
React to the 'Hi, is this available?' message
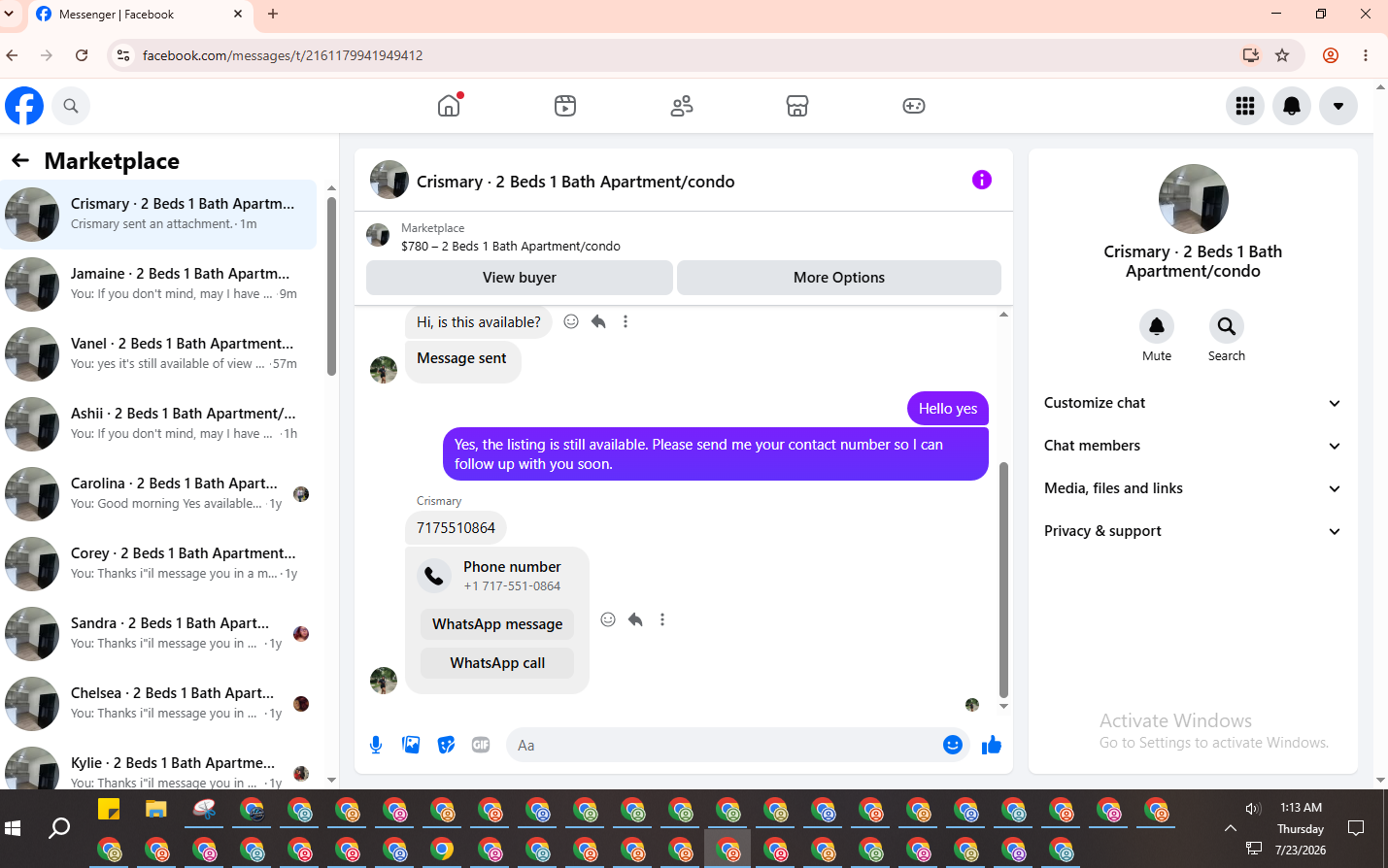571,321
